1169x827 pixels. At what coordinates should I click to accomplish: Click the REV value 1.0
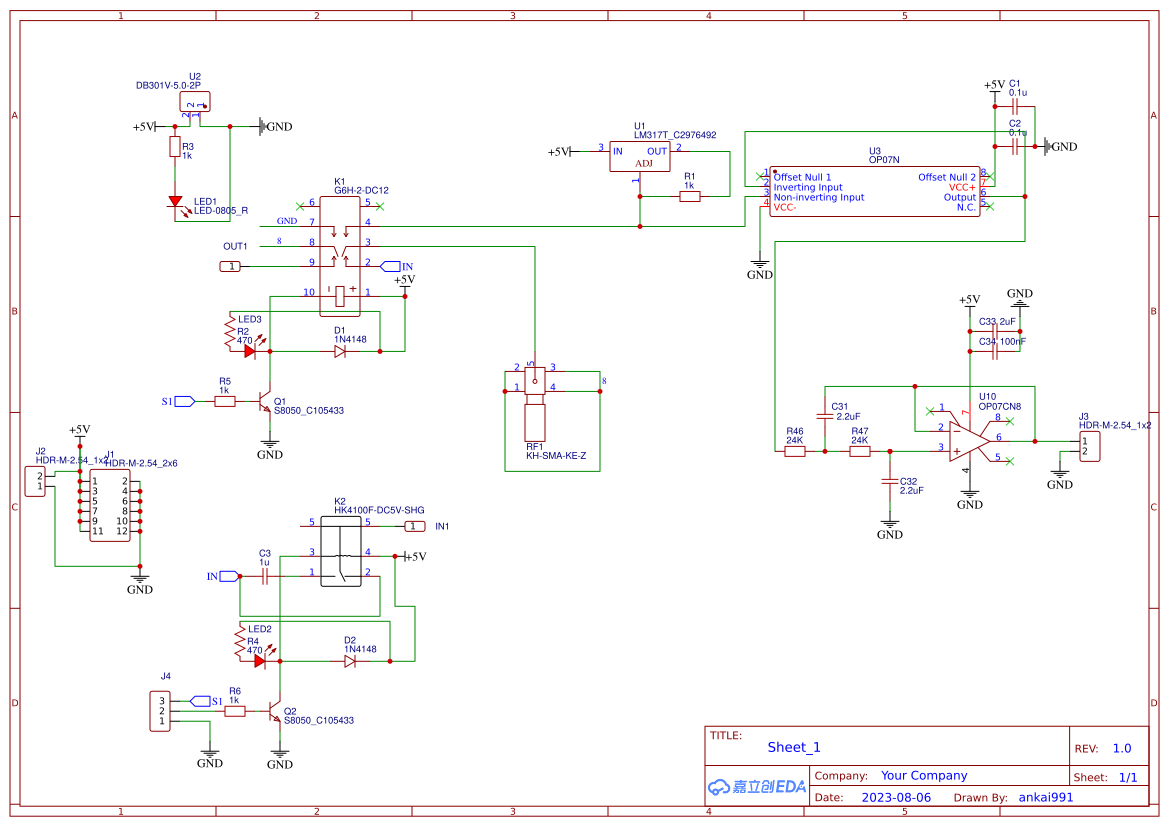click(1122, 748)
